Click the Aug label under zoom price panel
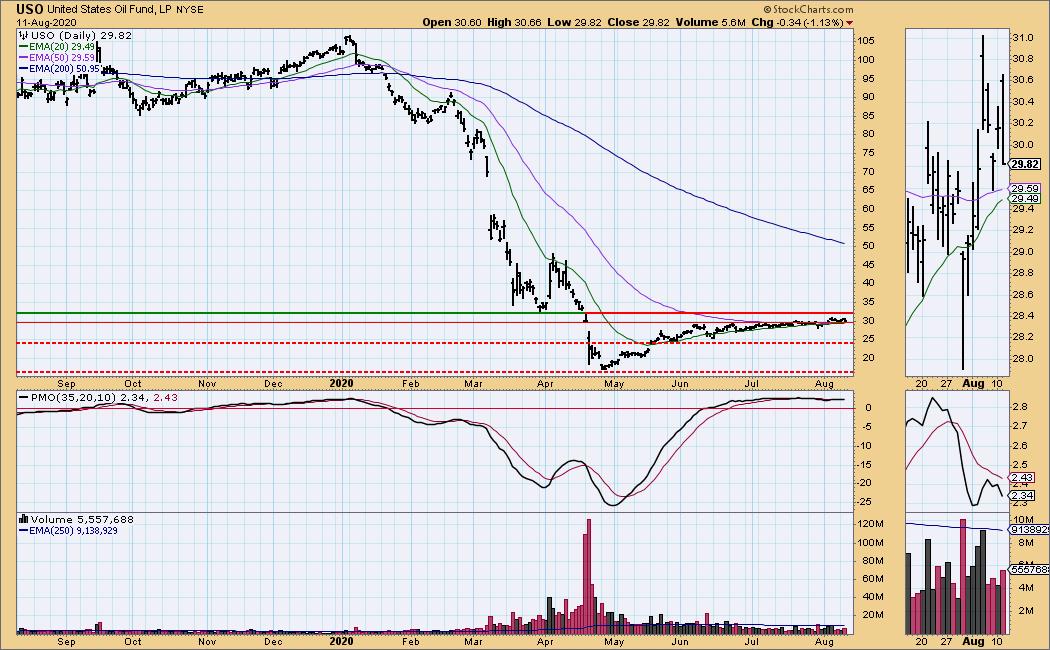1050x650 pixels. tap(973, 384)
